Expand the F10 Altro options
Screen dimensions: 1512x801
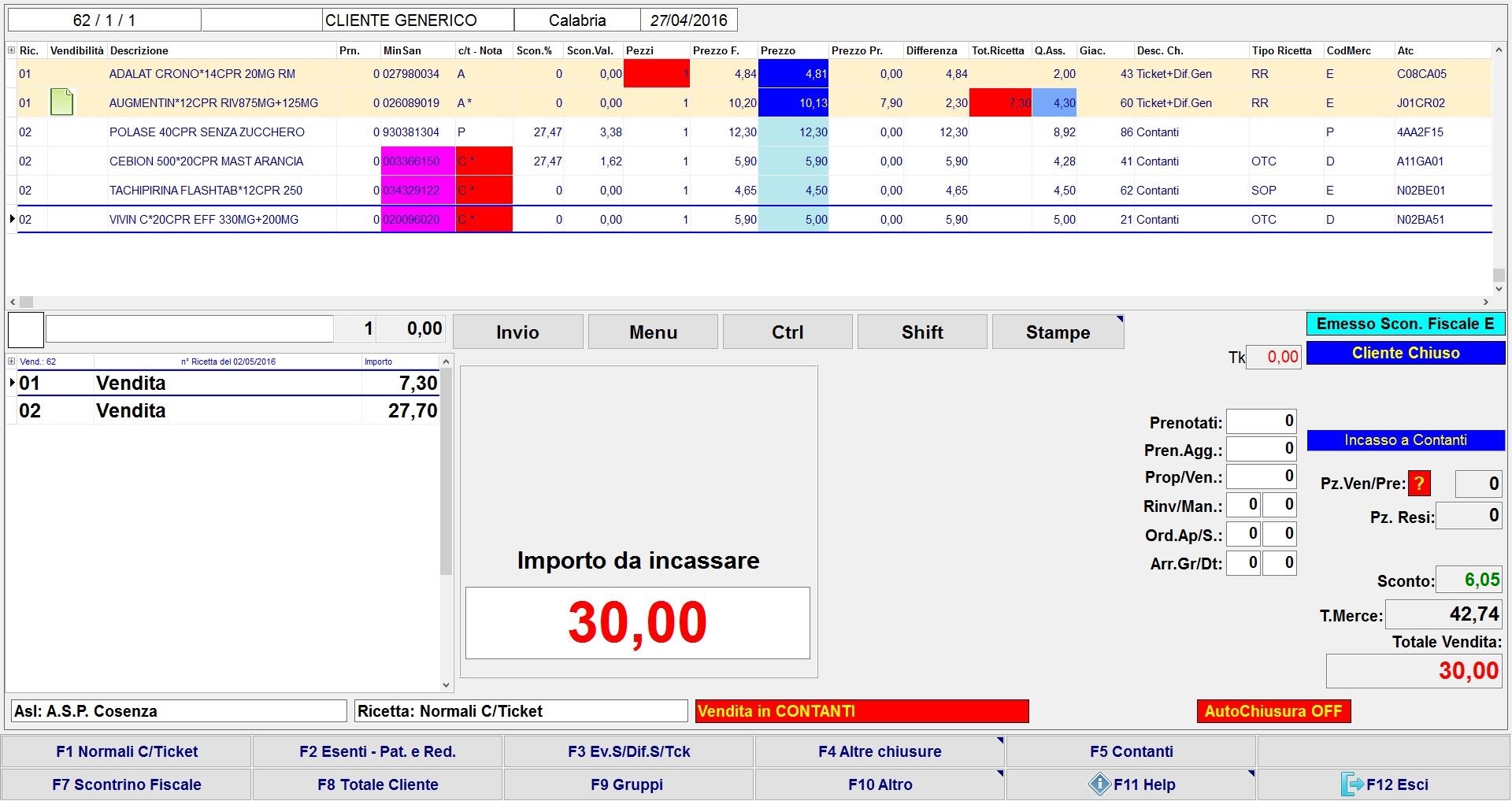[999, 774]
